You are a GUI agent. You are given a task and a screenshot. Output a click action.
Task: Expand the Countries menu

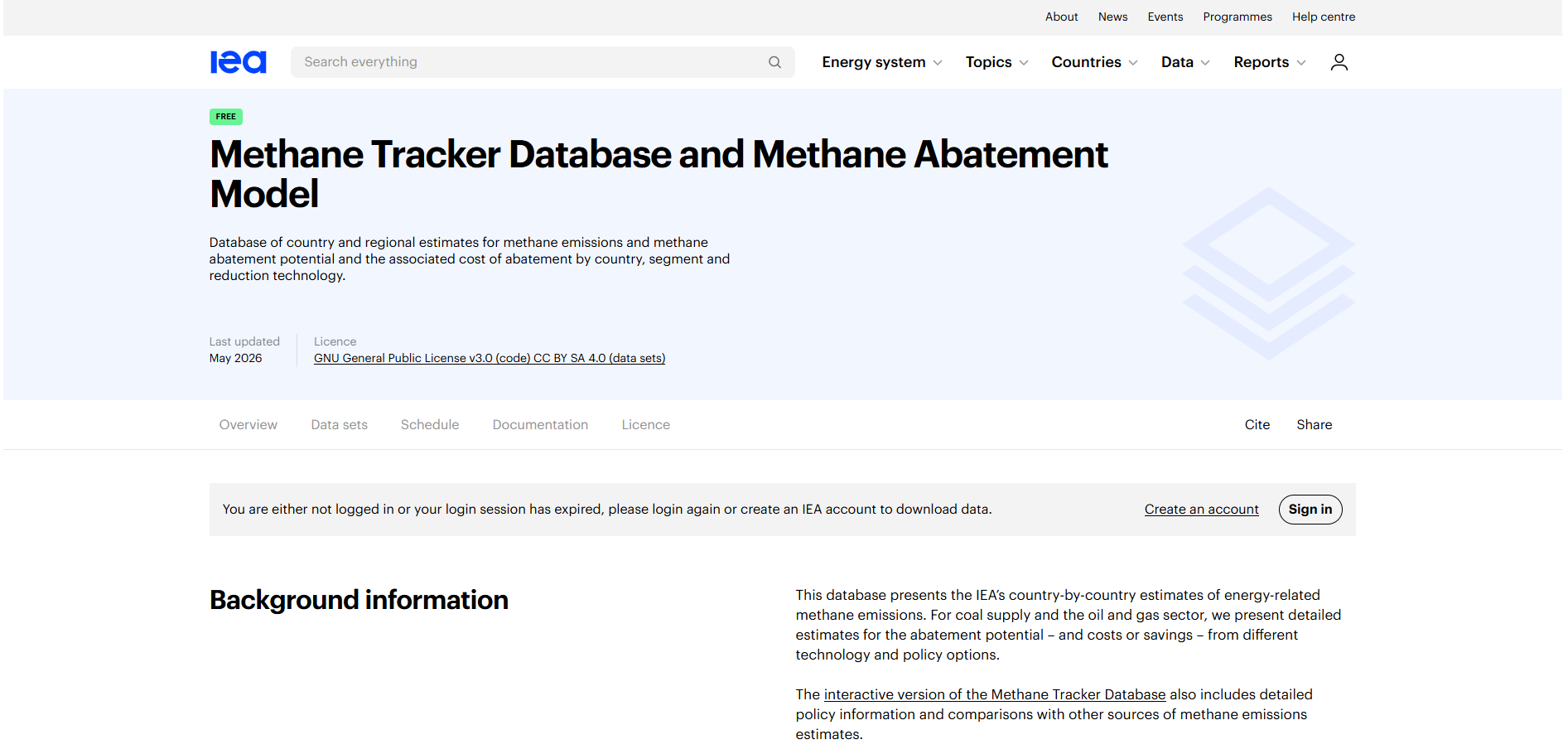tap(1094, 62)
